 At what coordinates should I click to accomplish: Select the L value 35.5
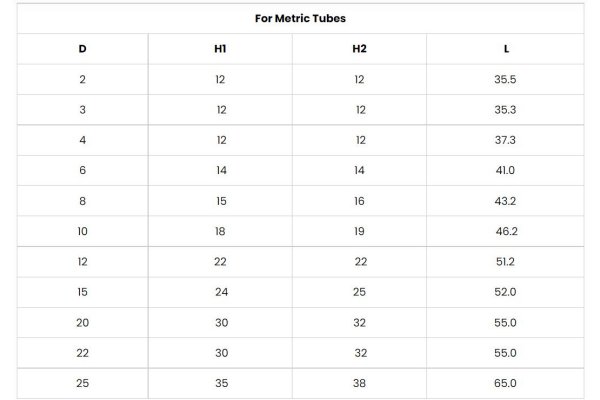505,79
